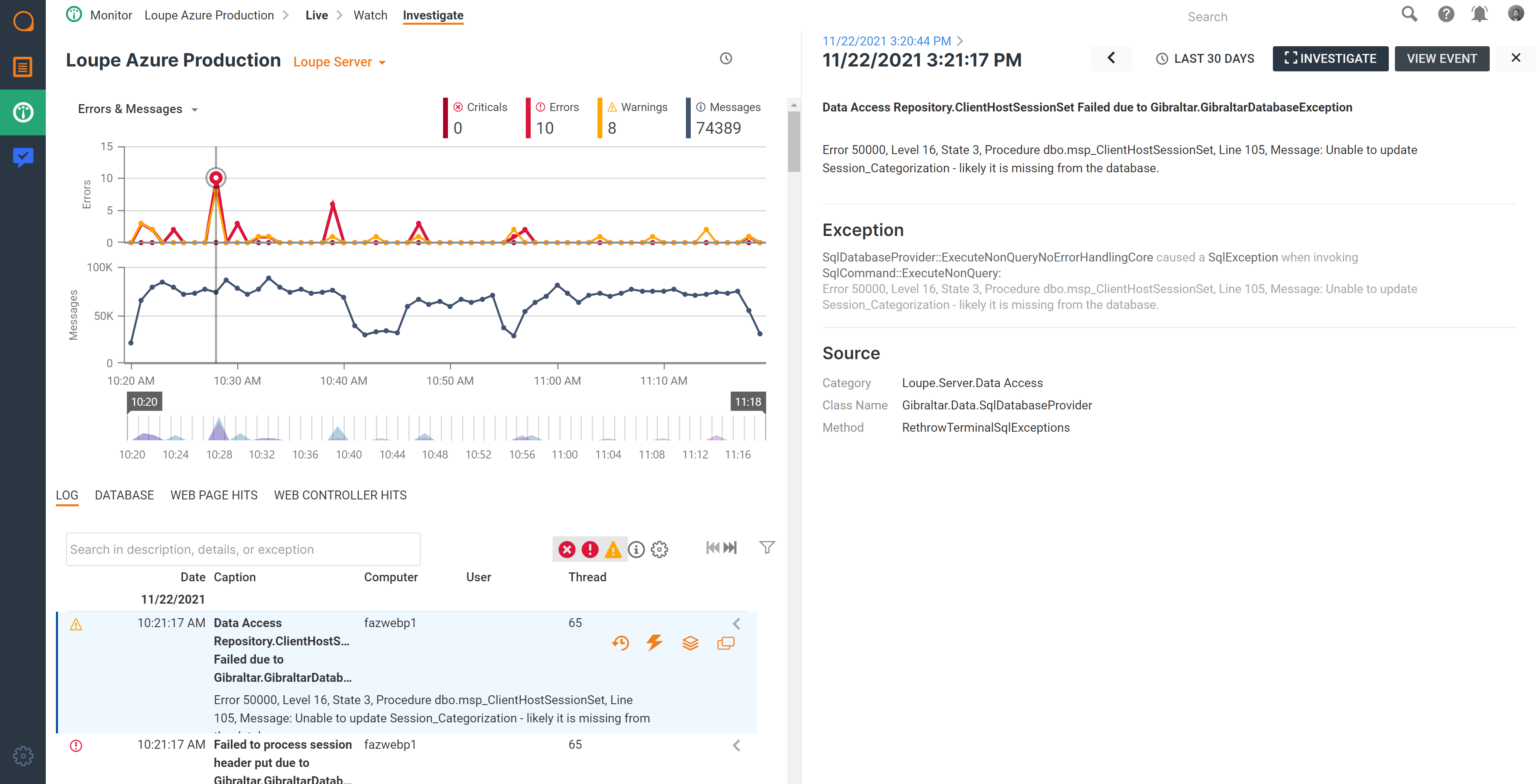
Task: Select the Watch view tab
Action: (x=370, y=15)
